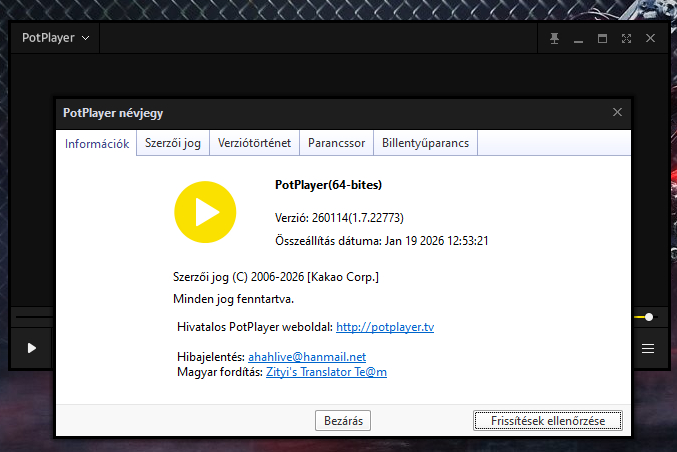Open the playlist hamburger menu icon
677x452 pixels.
click(648, 348)
